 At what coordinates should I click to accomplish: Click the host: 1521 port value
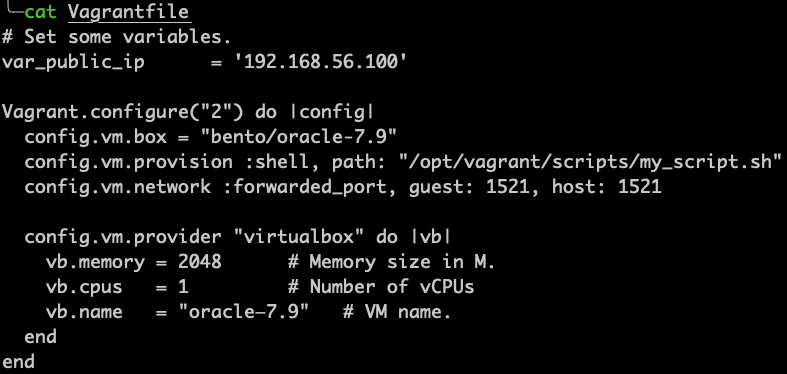click(606, 187)
